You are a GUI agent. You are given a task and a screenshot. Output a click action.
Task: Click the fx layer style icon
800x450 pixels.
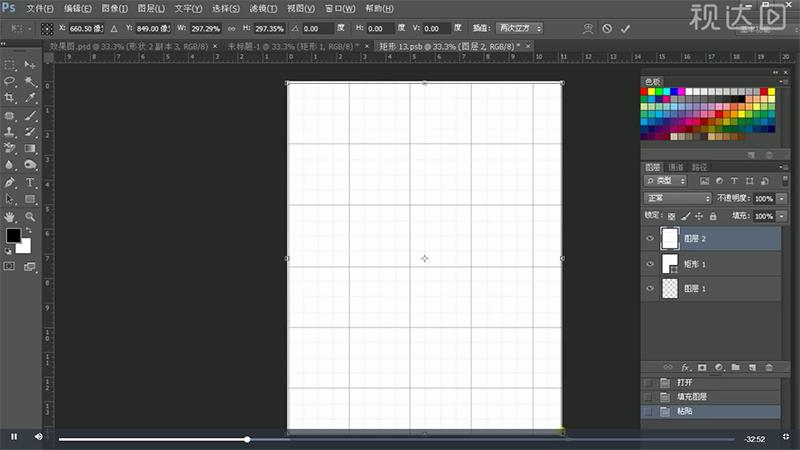coord(686,367)
